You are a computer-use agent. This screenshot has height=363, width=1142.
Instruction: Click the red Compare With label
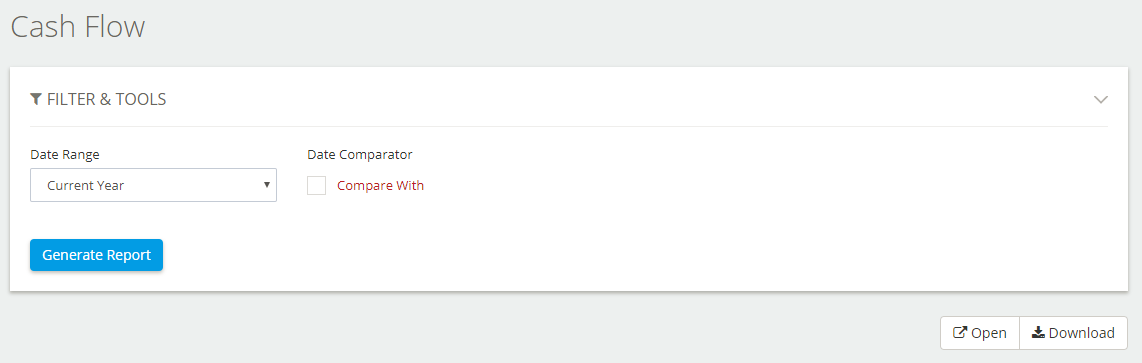[380, 185]
